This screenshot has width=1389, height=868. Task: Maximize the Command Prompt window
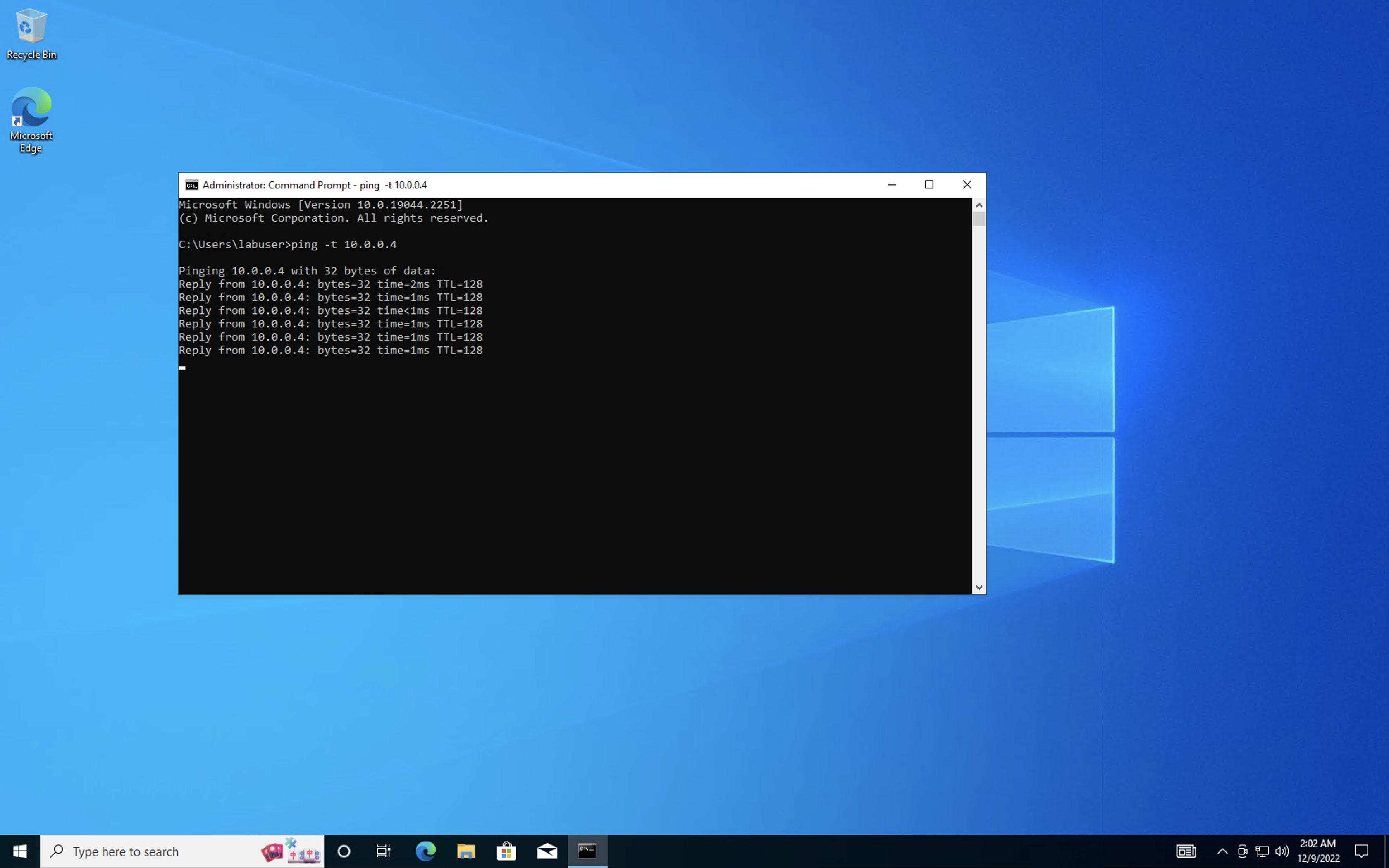click(x=929, y=185)
